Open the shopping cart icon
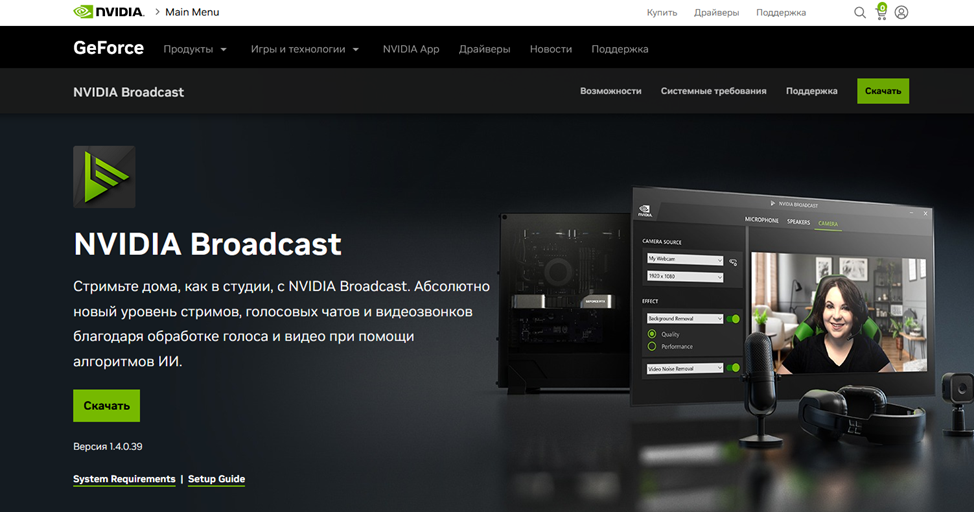This screenshot has width=974, height=512. [881, 12]
